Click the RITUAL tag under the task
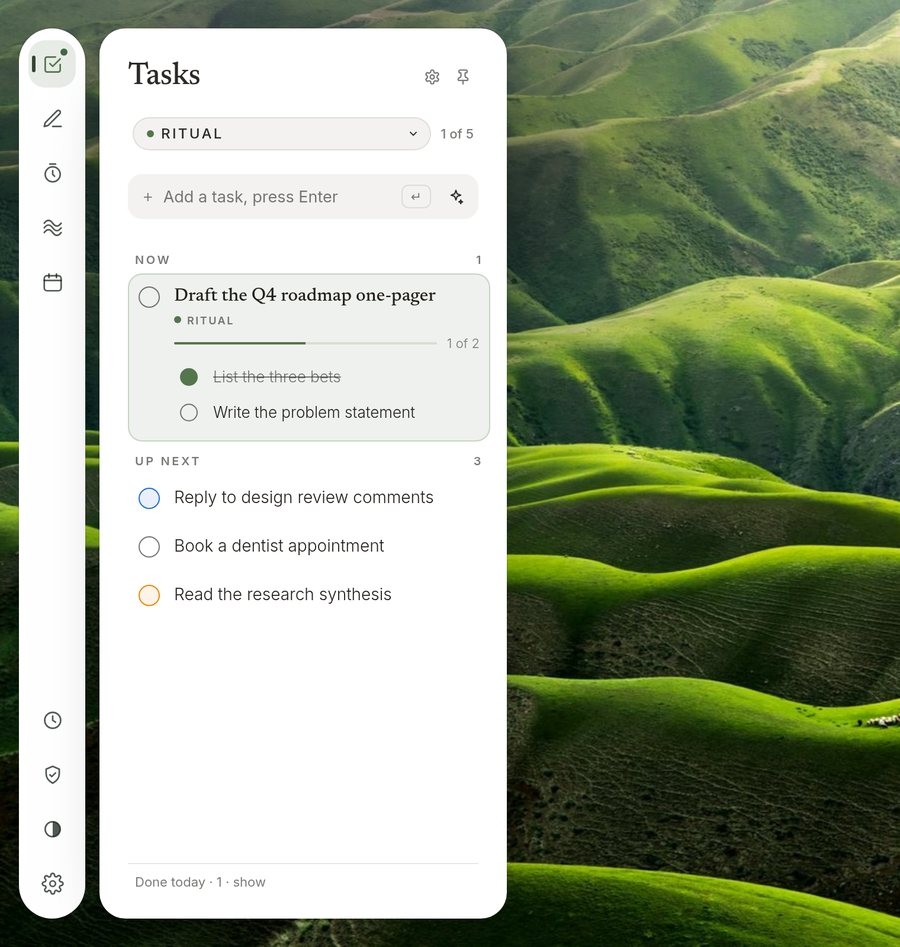The width and height of the screenshot is (900, 947). pyautogui.click(x=204, y=320)
